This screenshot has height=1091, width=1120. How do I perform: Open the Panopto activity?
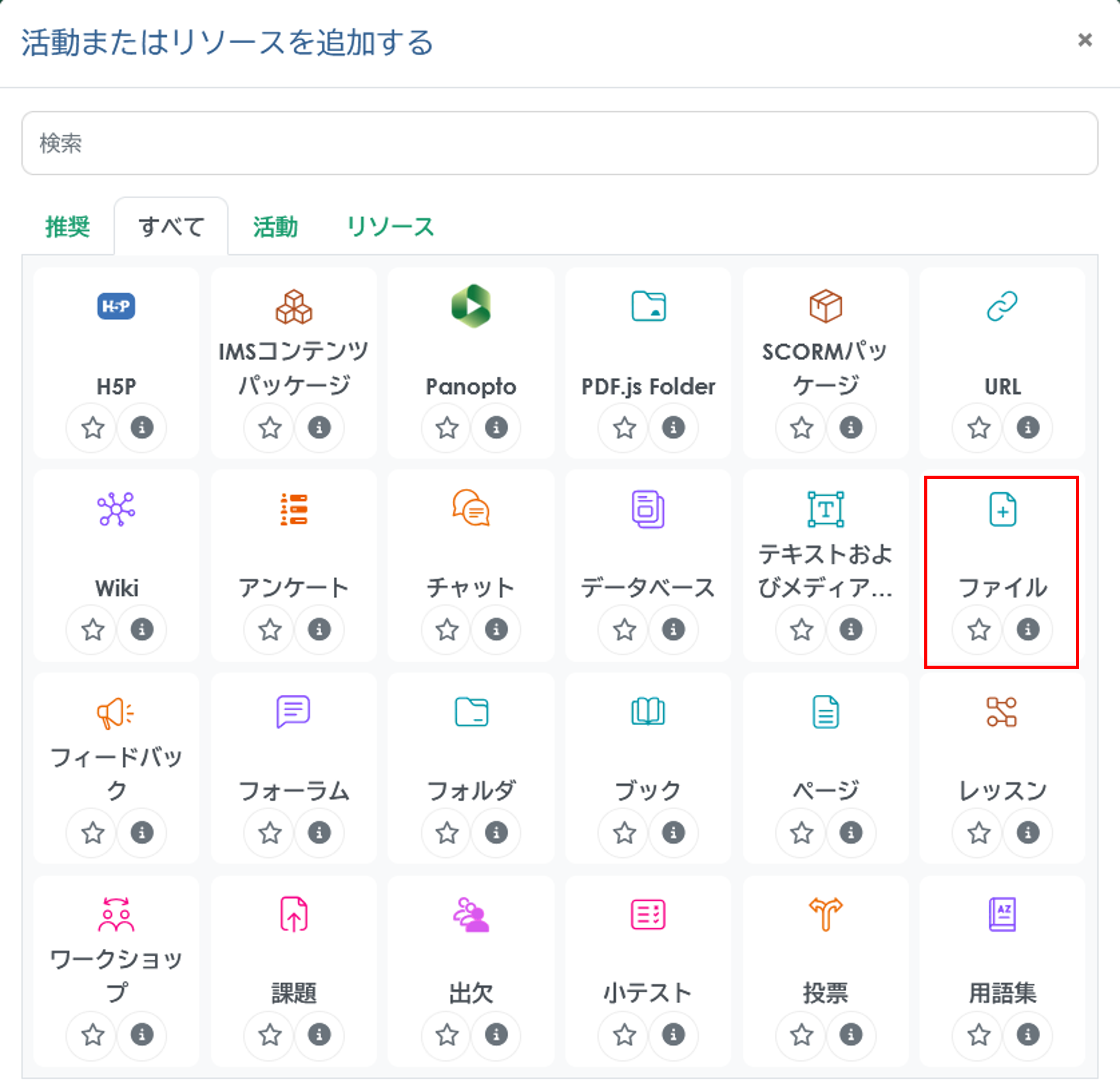coord(470,307)
